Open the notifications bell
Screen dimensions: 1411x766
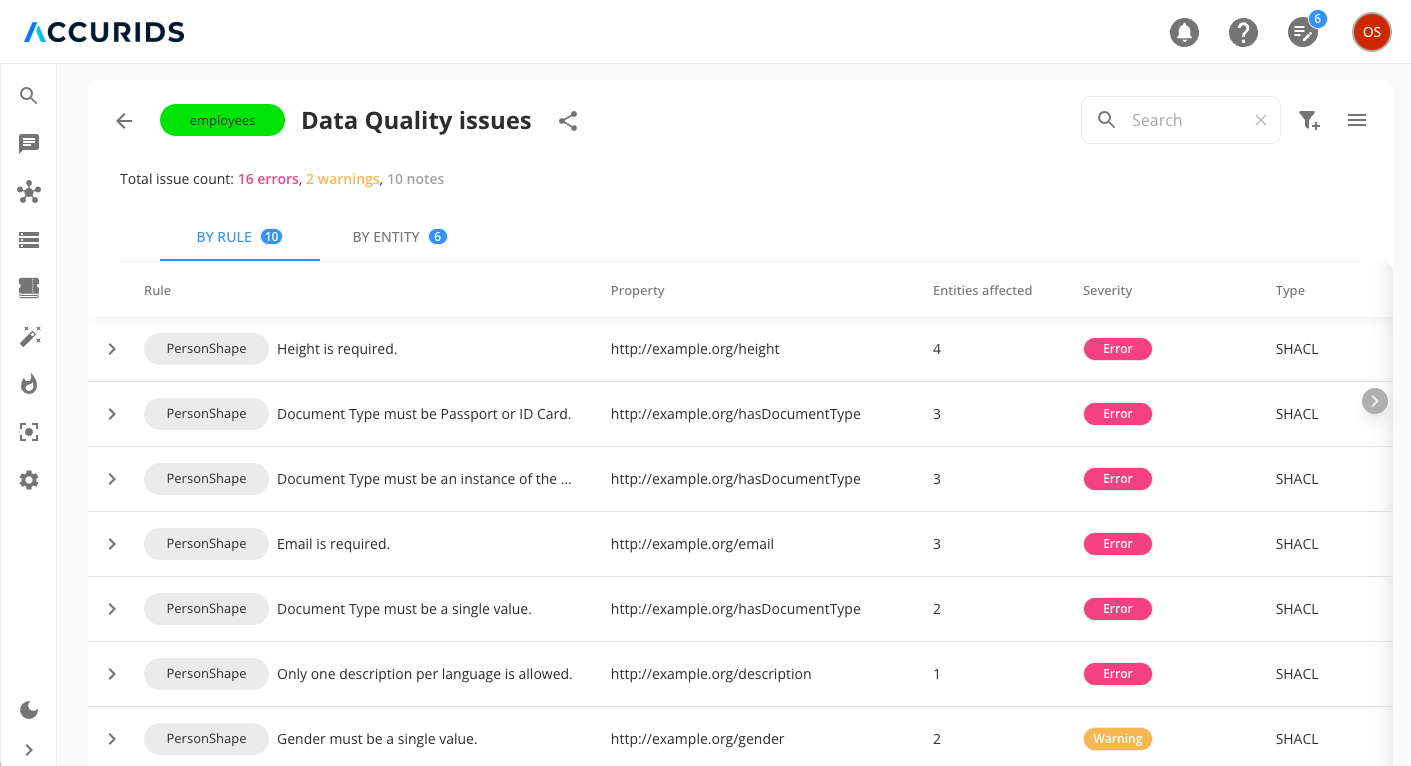pos(1184,31)
